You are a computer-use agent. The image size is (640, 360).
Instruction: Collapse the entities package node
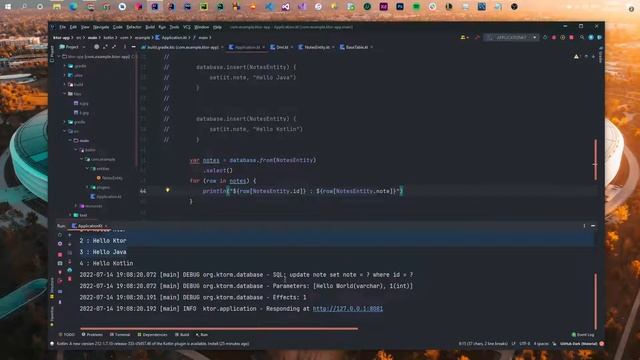tap(87, 169)
